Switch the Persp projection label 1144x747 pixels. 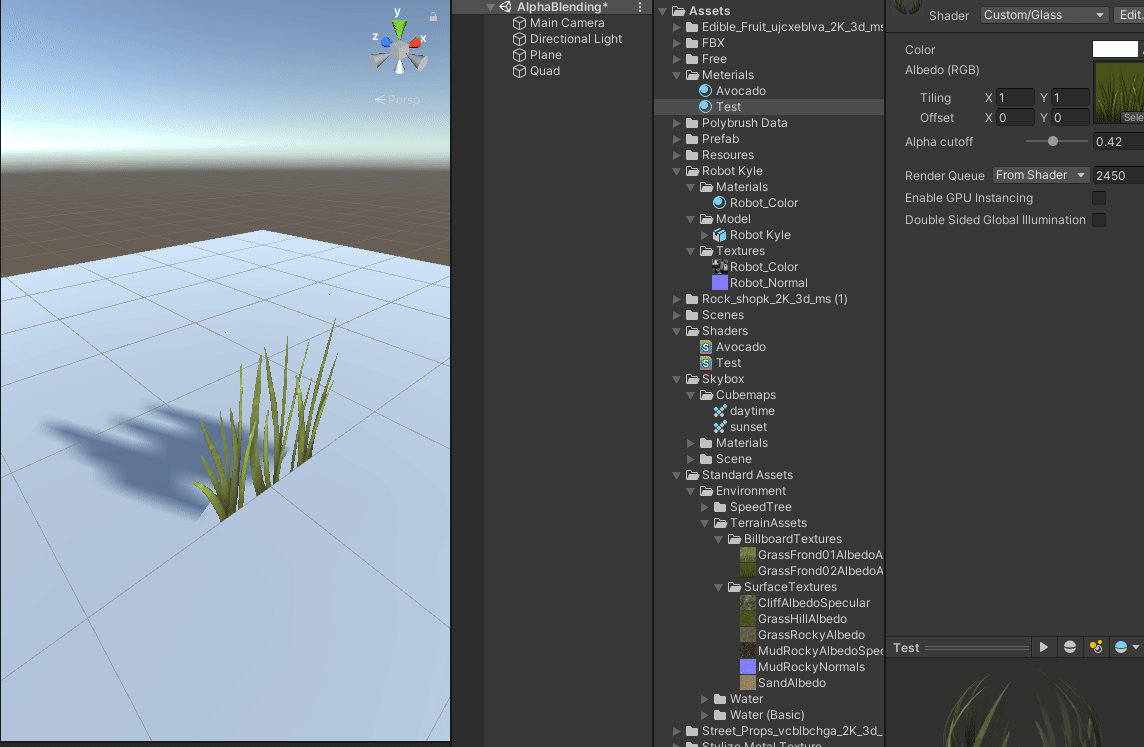coord(398,100)
